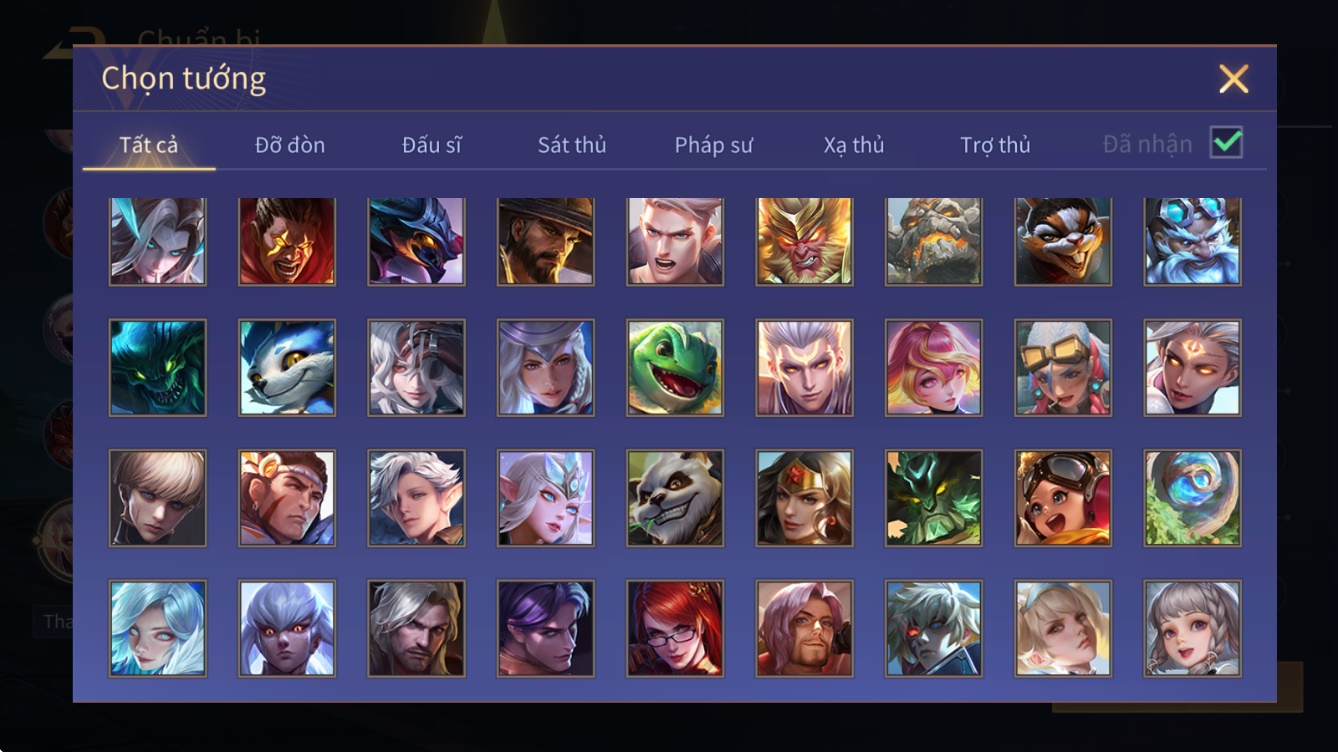Filter heroes by Xạ thủ tab
Viewport: 1338px width, 752px height.
click(854, 145)
